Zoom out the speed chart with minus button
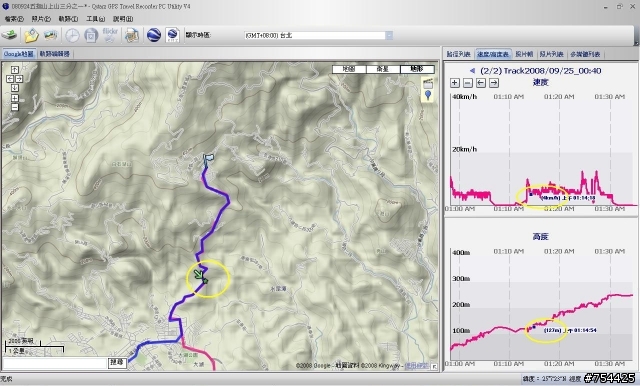Image resolution: width=640 pixels, height=386 pixels. coord(468,83)
